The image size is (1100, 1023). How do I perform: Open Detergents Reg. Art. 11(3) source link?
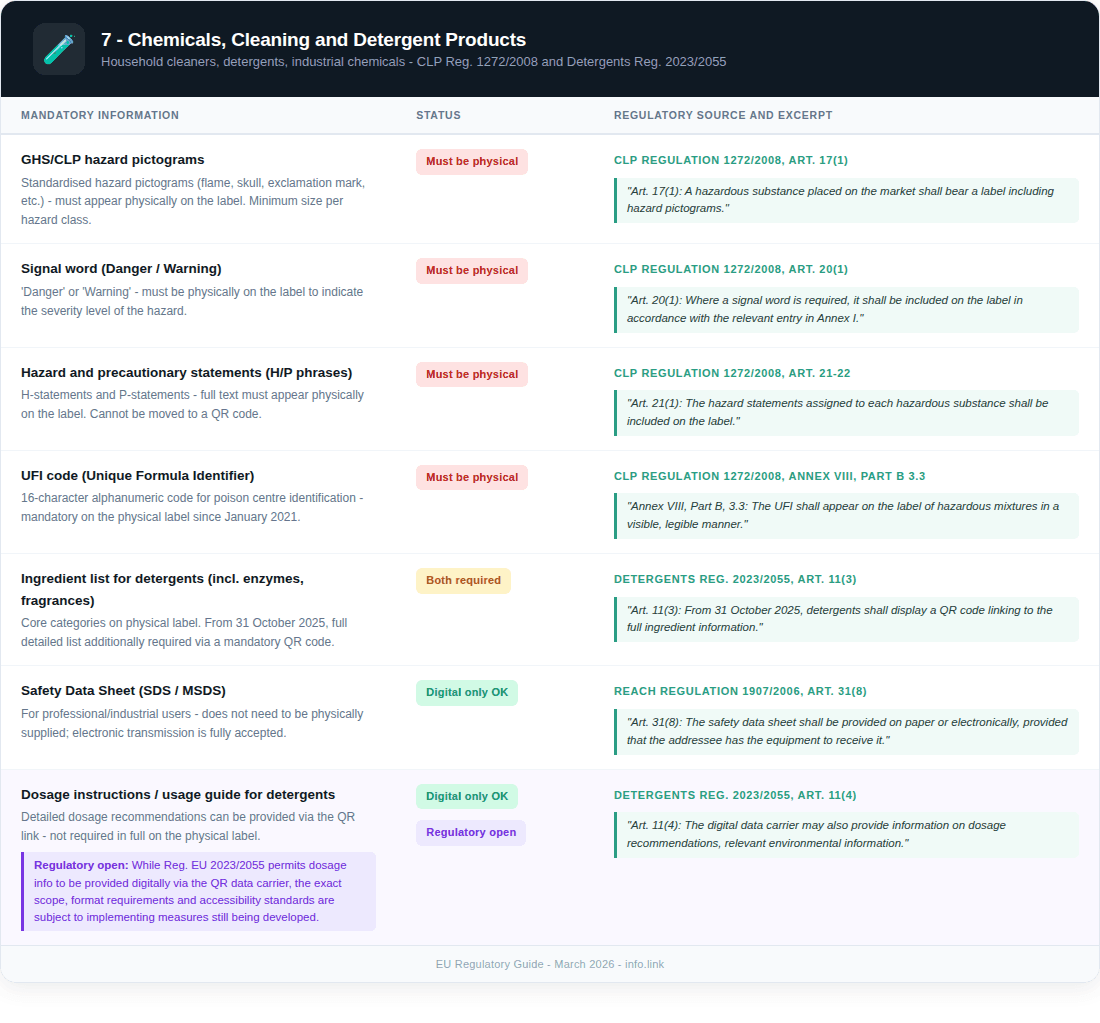pyautogui.click(x=734, y=579)
